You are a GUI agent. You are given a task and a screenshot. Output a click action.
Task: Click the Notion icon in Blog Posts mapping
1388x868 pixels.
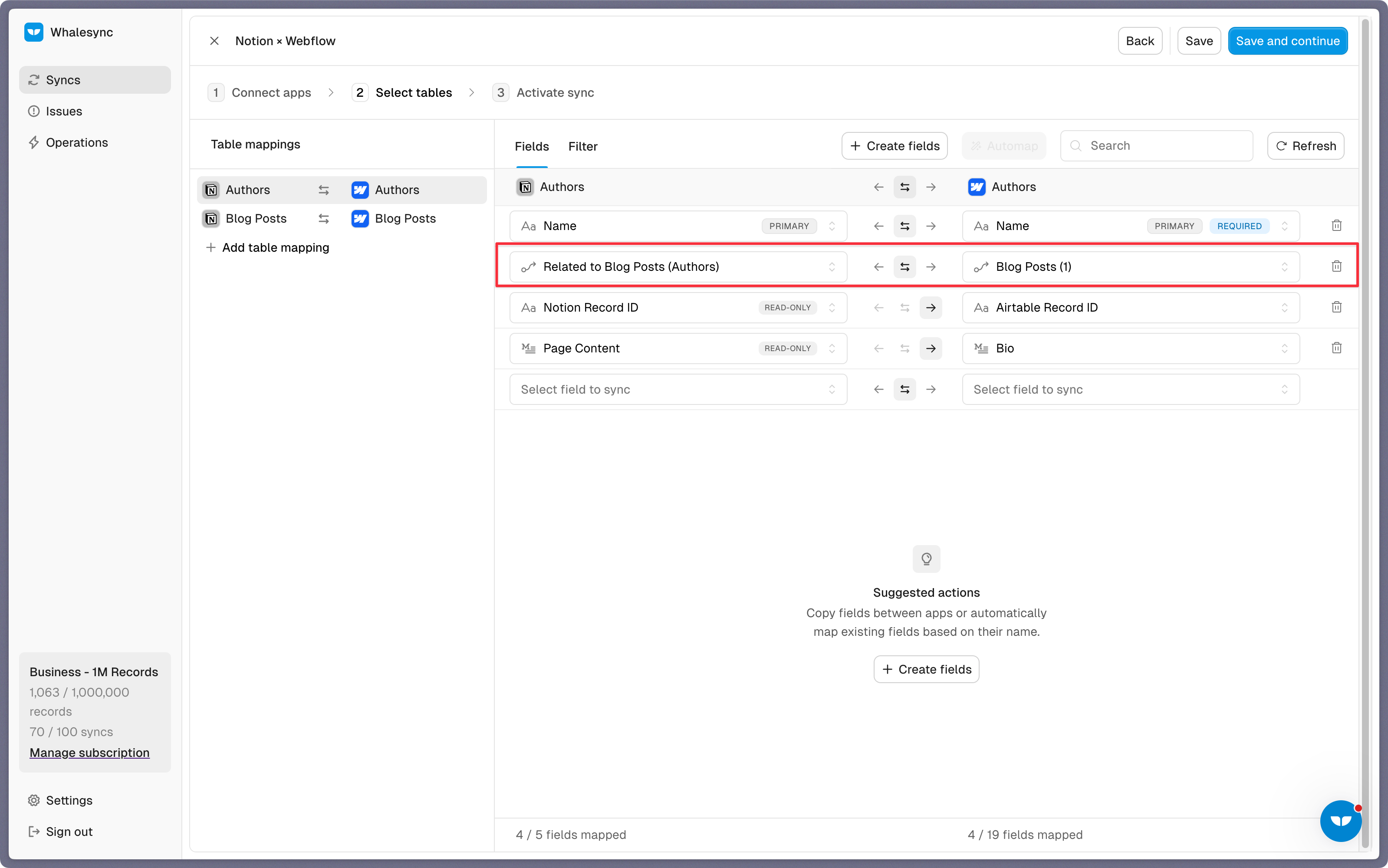tap(211, 219)
